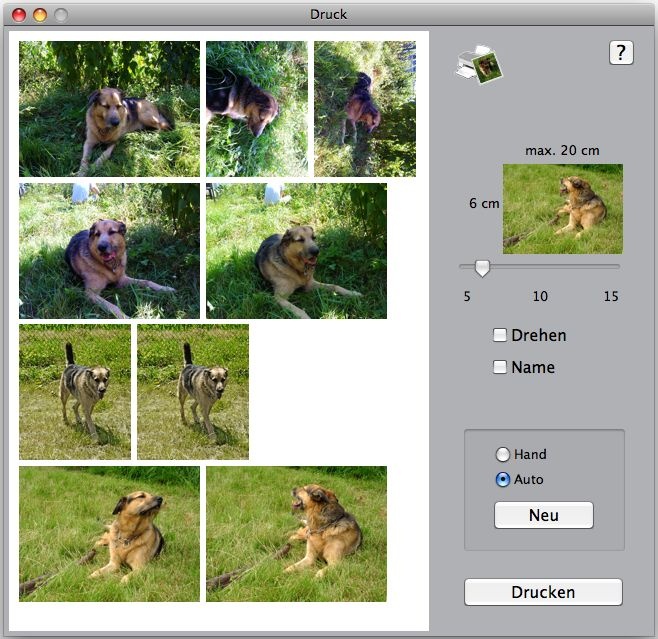Toggle the Name checkbox
This screenshot has height=639, width=658.
pyautogui.click(x=500, y=367)
